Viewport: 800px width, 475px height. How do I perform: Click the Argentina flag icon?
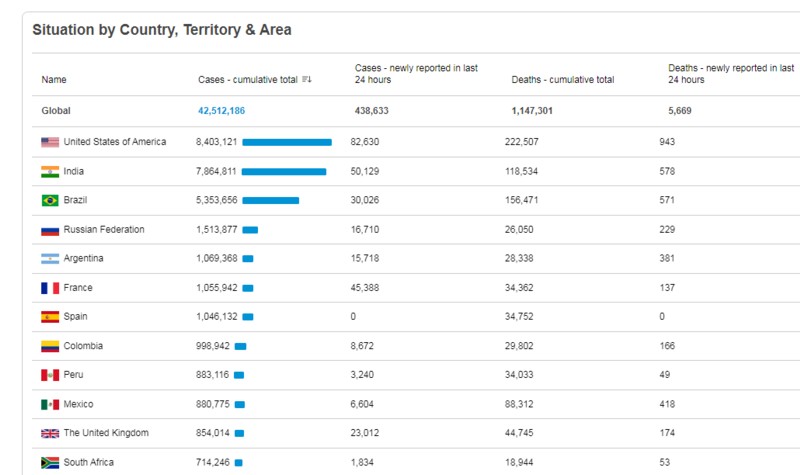50,259
